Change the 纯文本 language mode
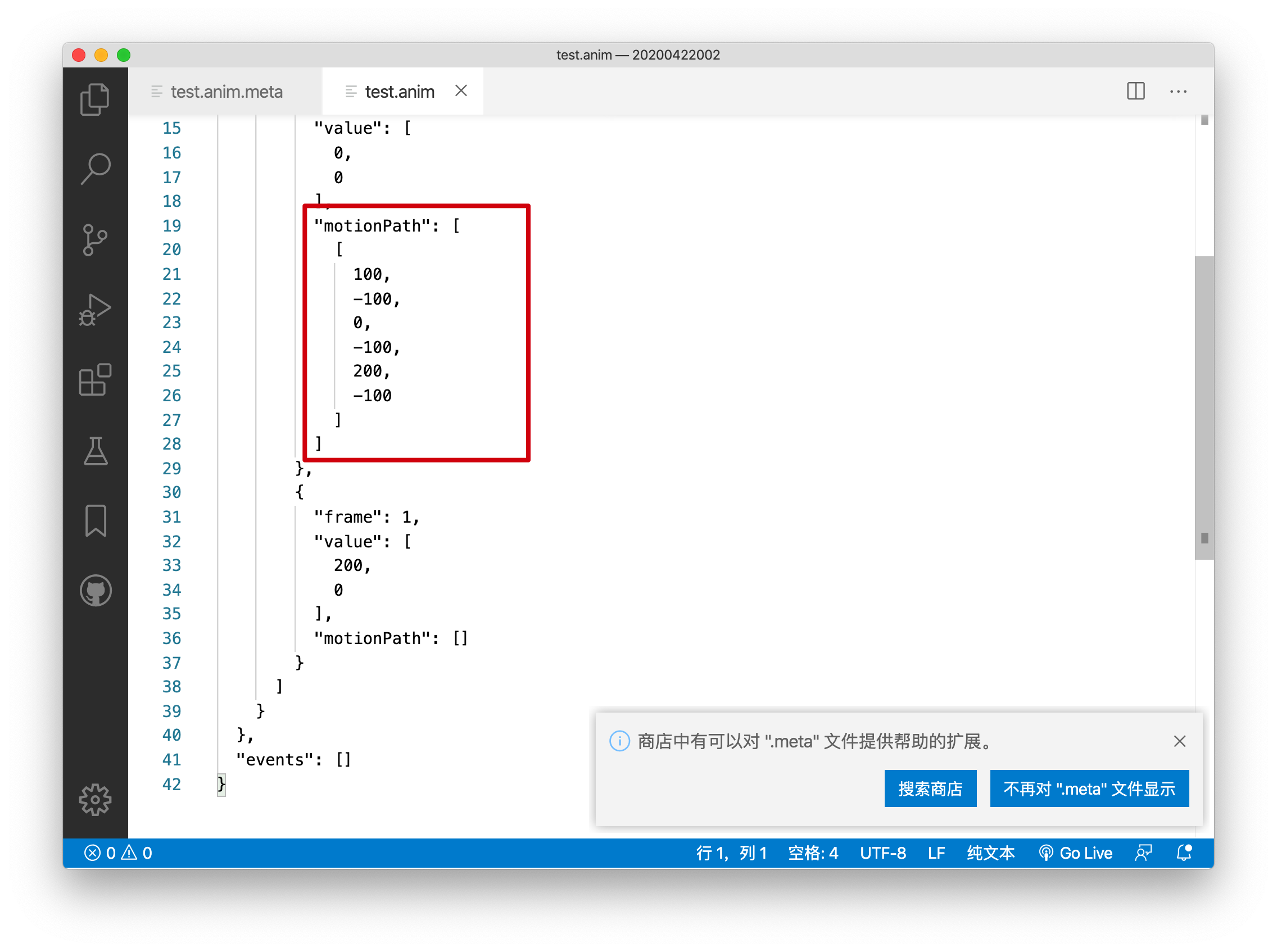This screenshot has height=952, width=1277. [990, 853]
